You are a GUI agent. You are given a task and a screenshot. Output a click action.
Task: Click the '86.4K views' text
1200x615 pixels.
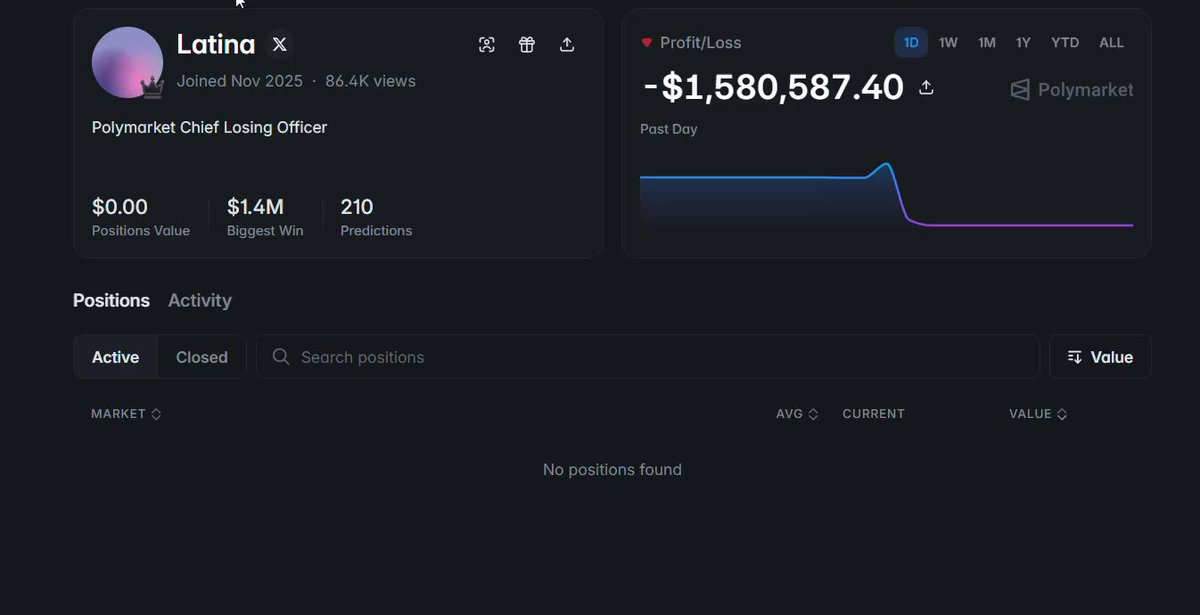[371, 81]
